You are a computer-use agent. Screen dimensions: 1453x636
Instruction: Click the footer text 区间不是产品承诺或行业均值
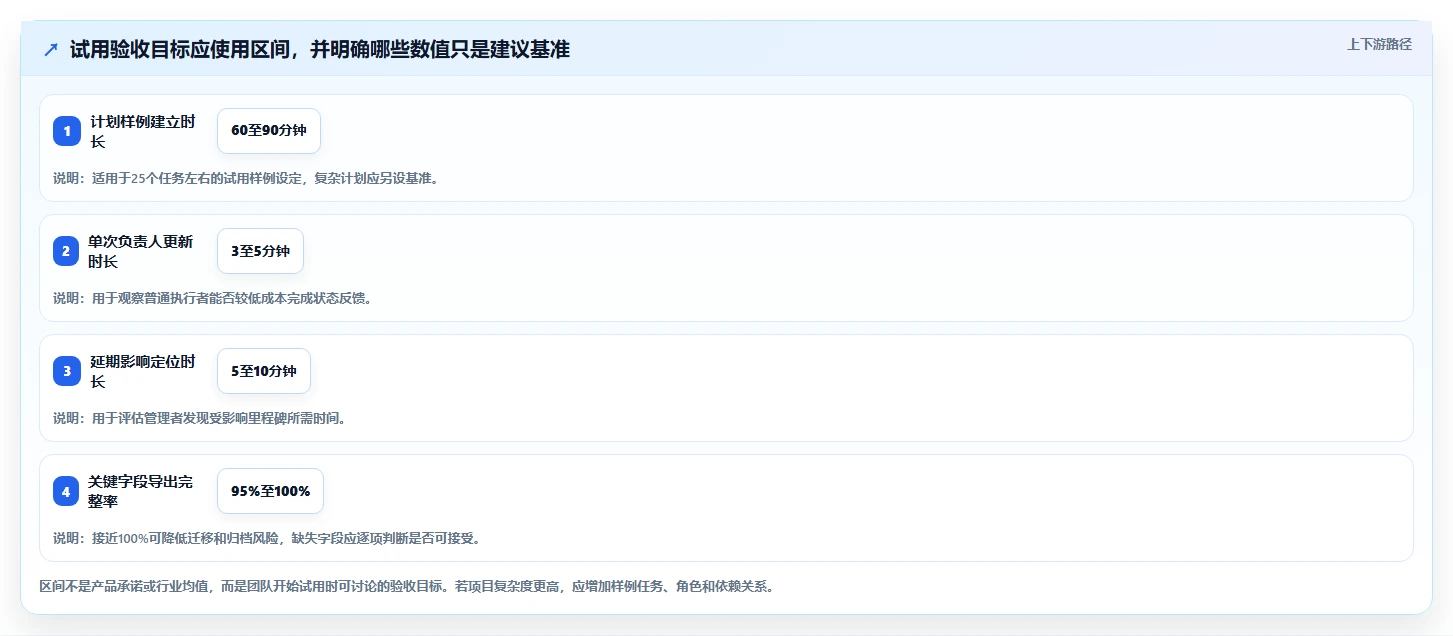pos(406,586)
